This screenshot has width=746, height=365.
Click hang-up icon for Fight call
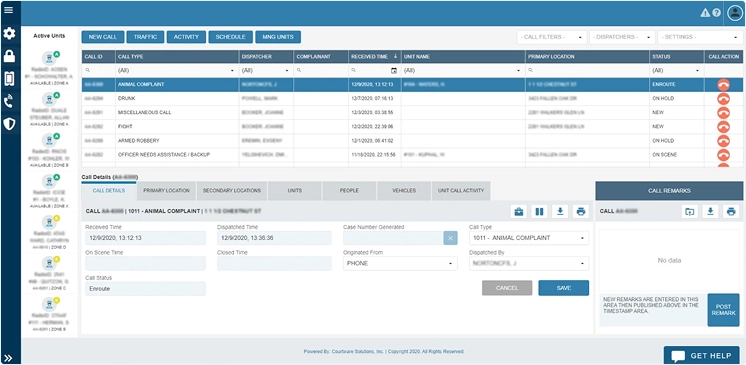(x=723, y=127)
